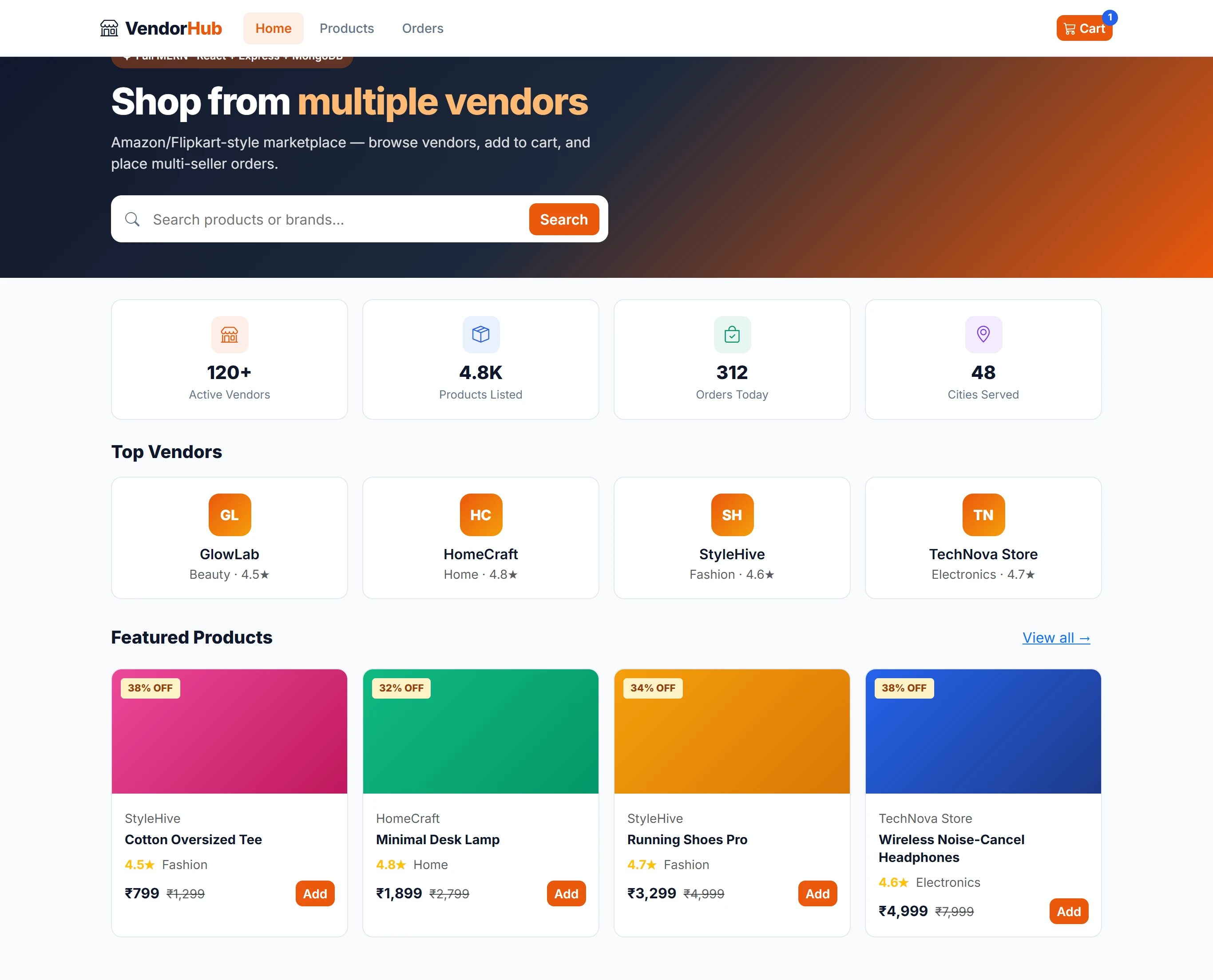Click the ₹799 price on Cotton Tee
Screen dimensions: 1213x980
142,893
